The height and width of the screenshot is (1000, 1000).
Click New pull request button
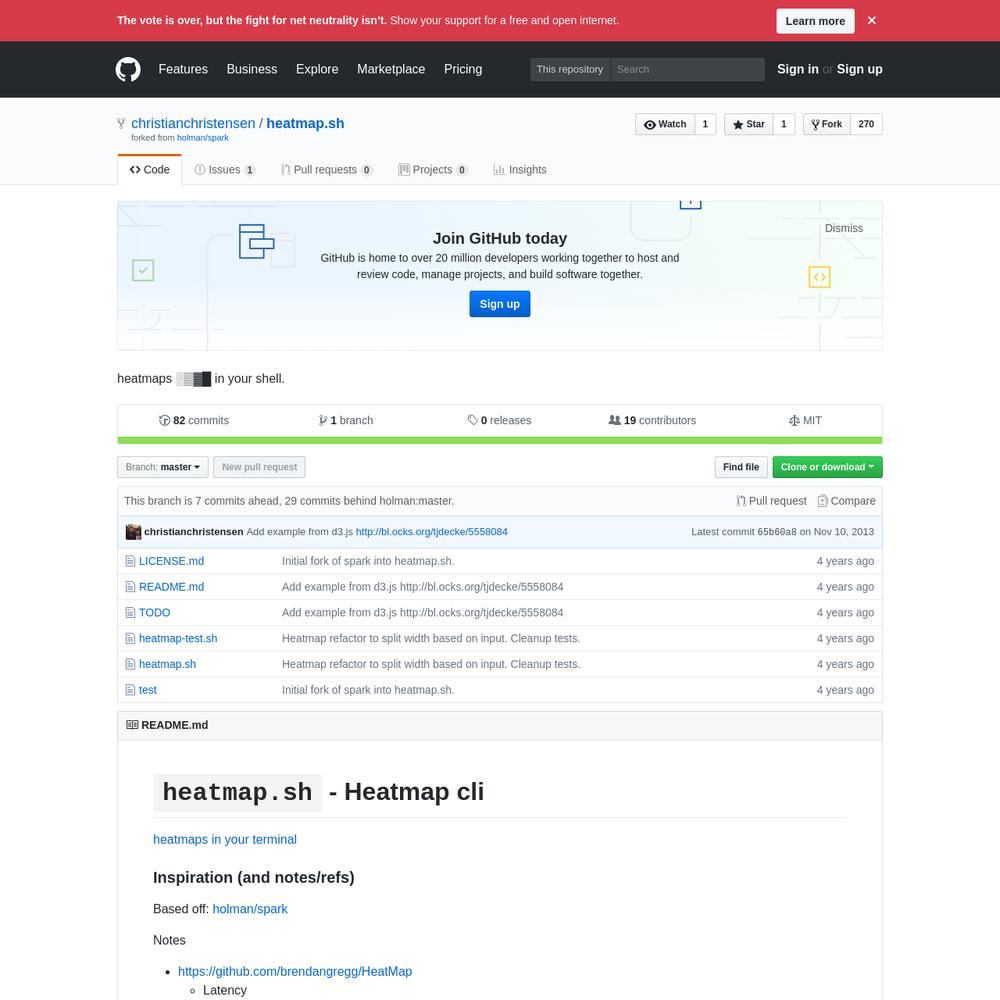(259, 467)
